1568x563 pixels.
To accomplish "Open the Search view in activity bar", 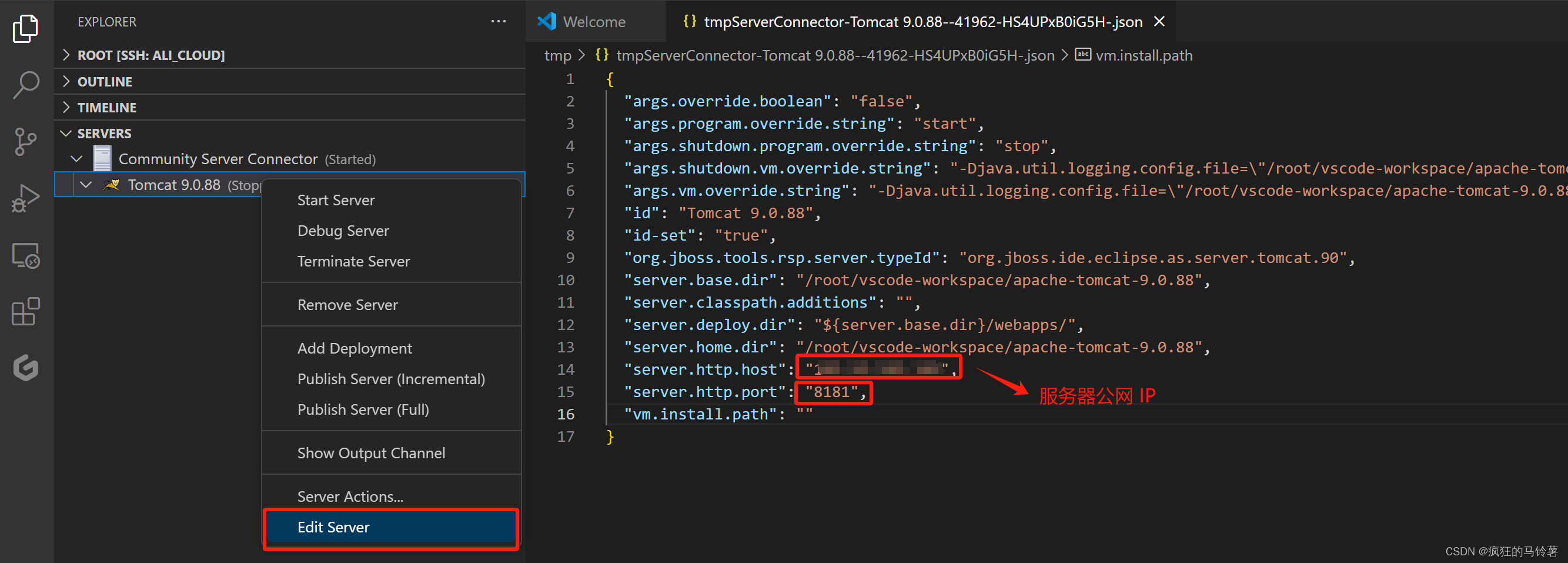I will [x=25, y=85].
